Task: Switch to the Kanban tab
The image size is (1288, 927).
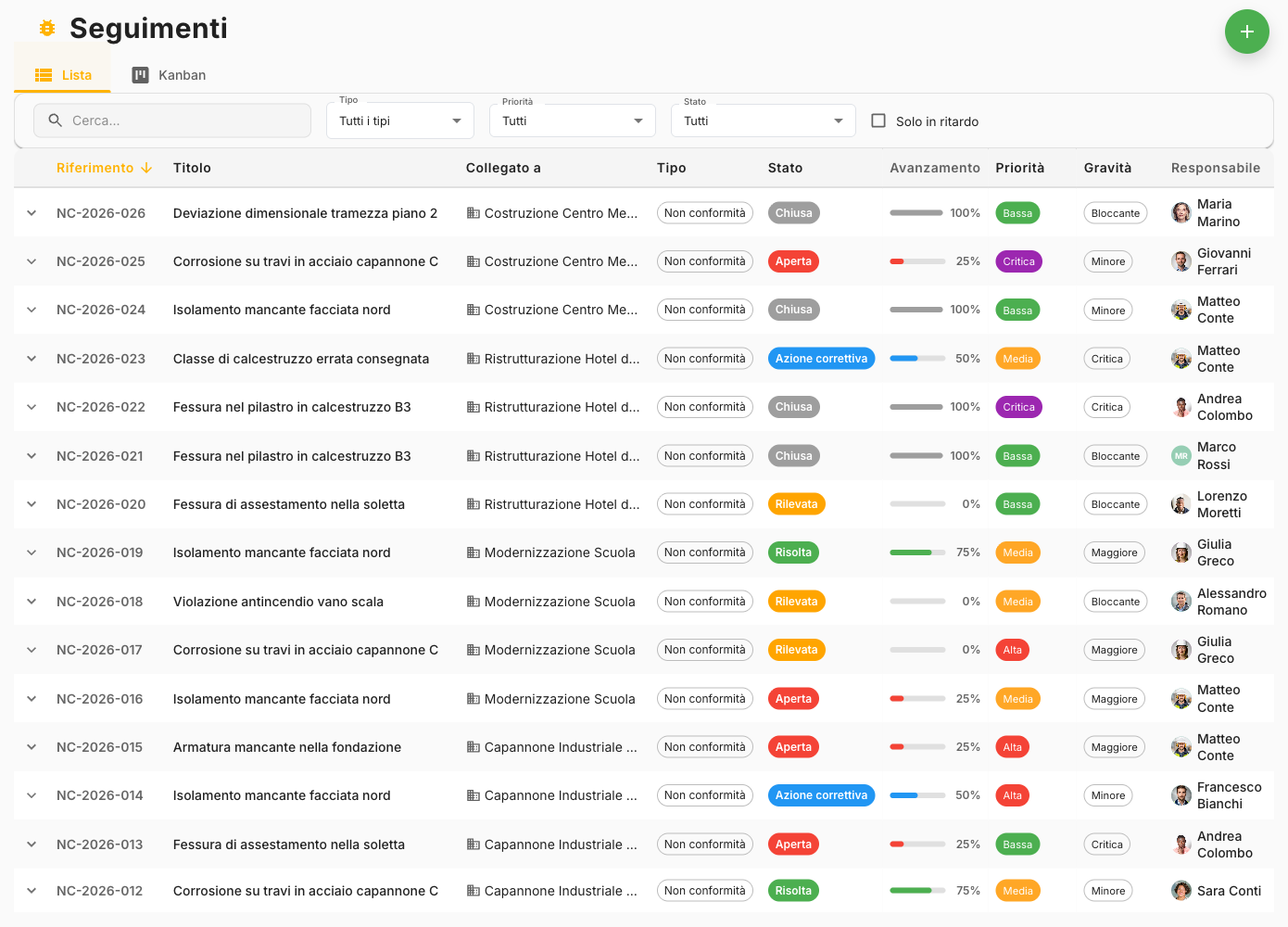Action: click(169, 75)
